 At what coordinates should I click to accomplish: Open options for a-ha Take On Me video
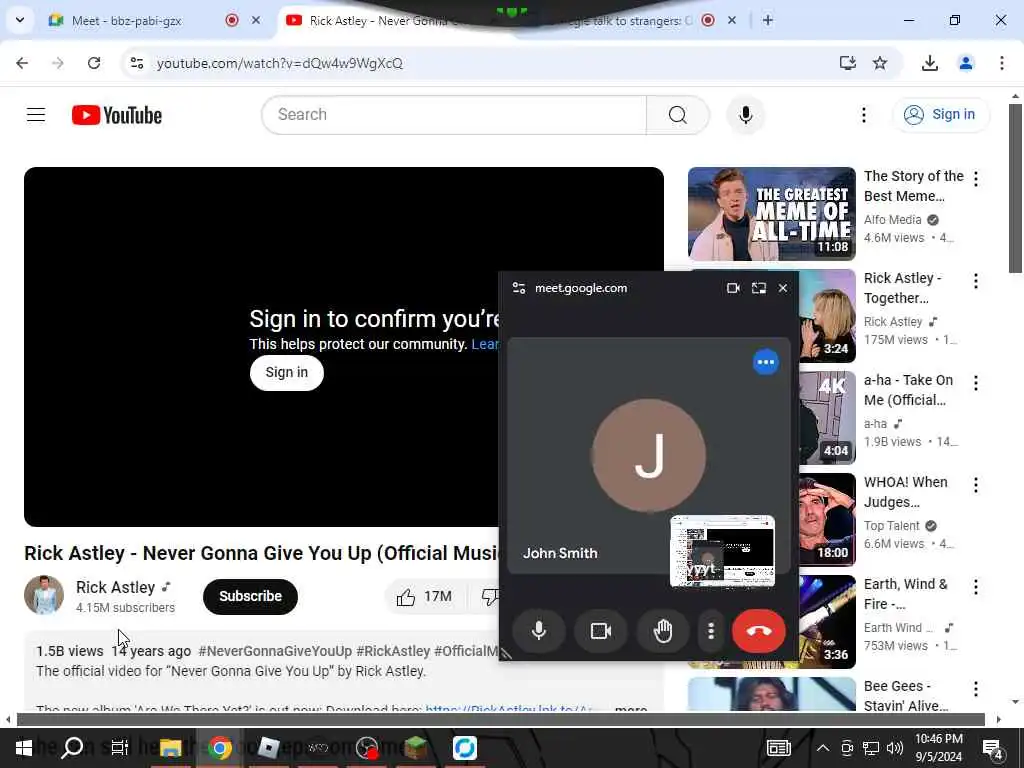pos(976,383)
